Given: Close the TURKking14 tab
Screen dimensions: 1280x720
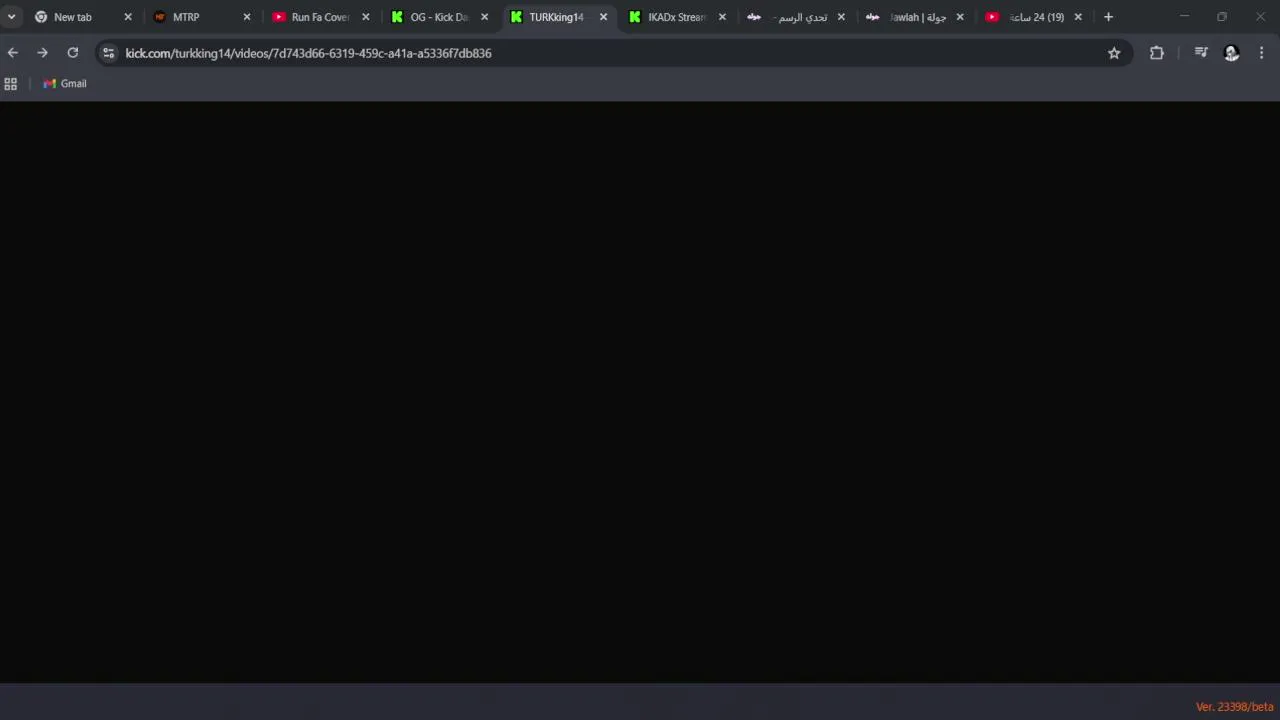Looking at the screenshot, I should pos(603,17).
